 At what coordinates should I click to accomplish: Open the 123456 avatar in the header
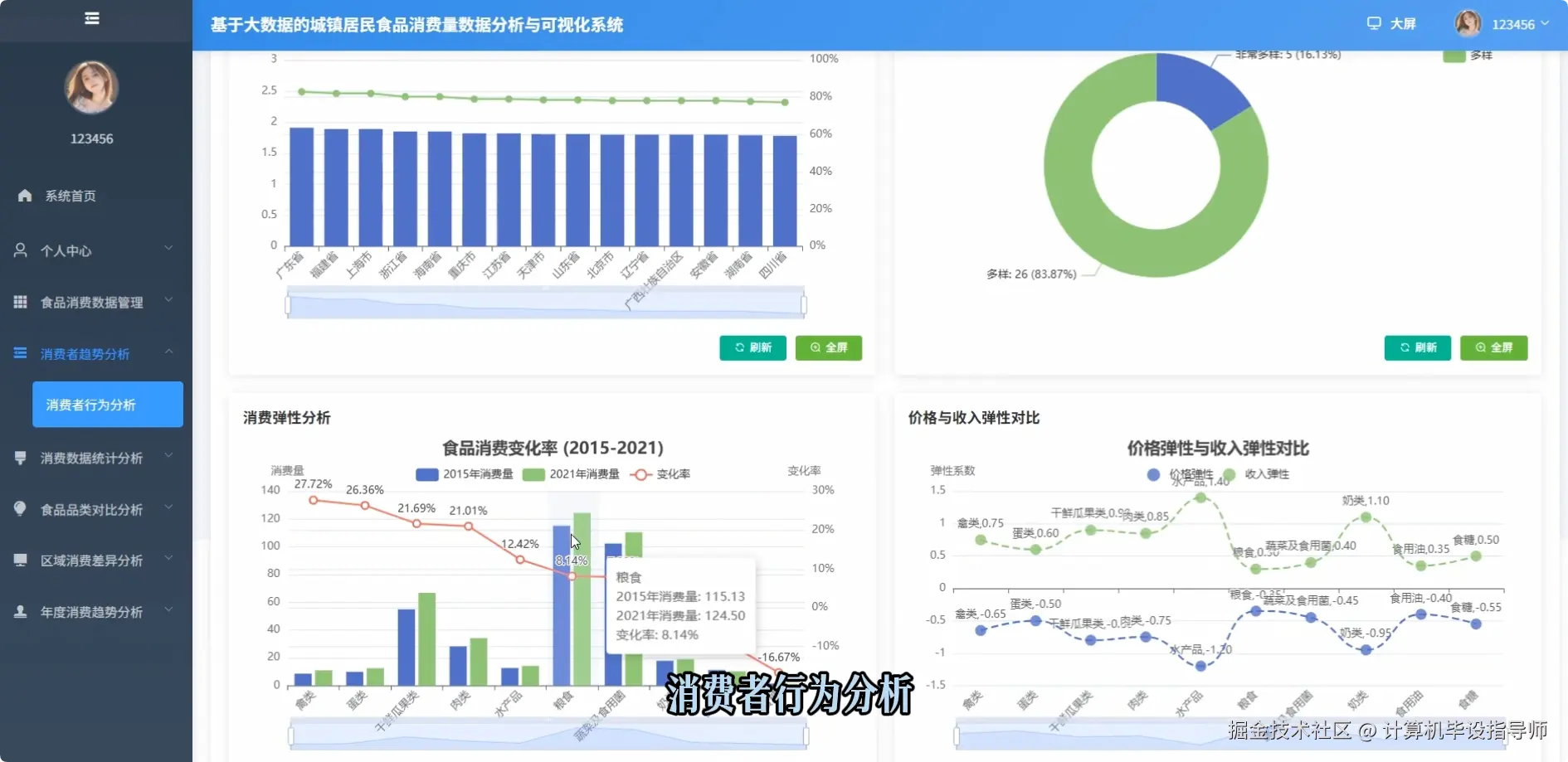[x=1468, y=24]
